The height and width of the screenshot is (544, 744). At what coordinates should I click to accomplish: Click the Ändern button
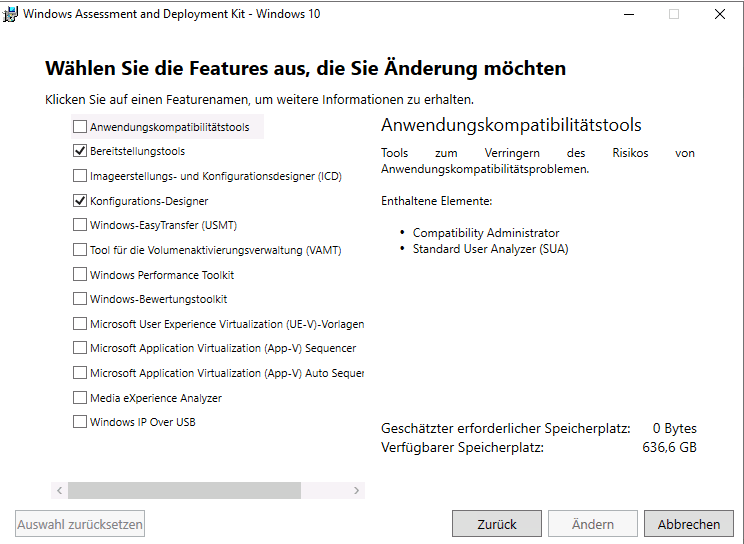tap(593, 524)
